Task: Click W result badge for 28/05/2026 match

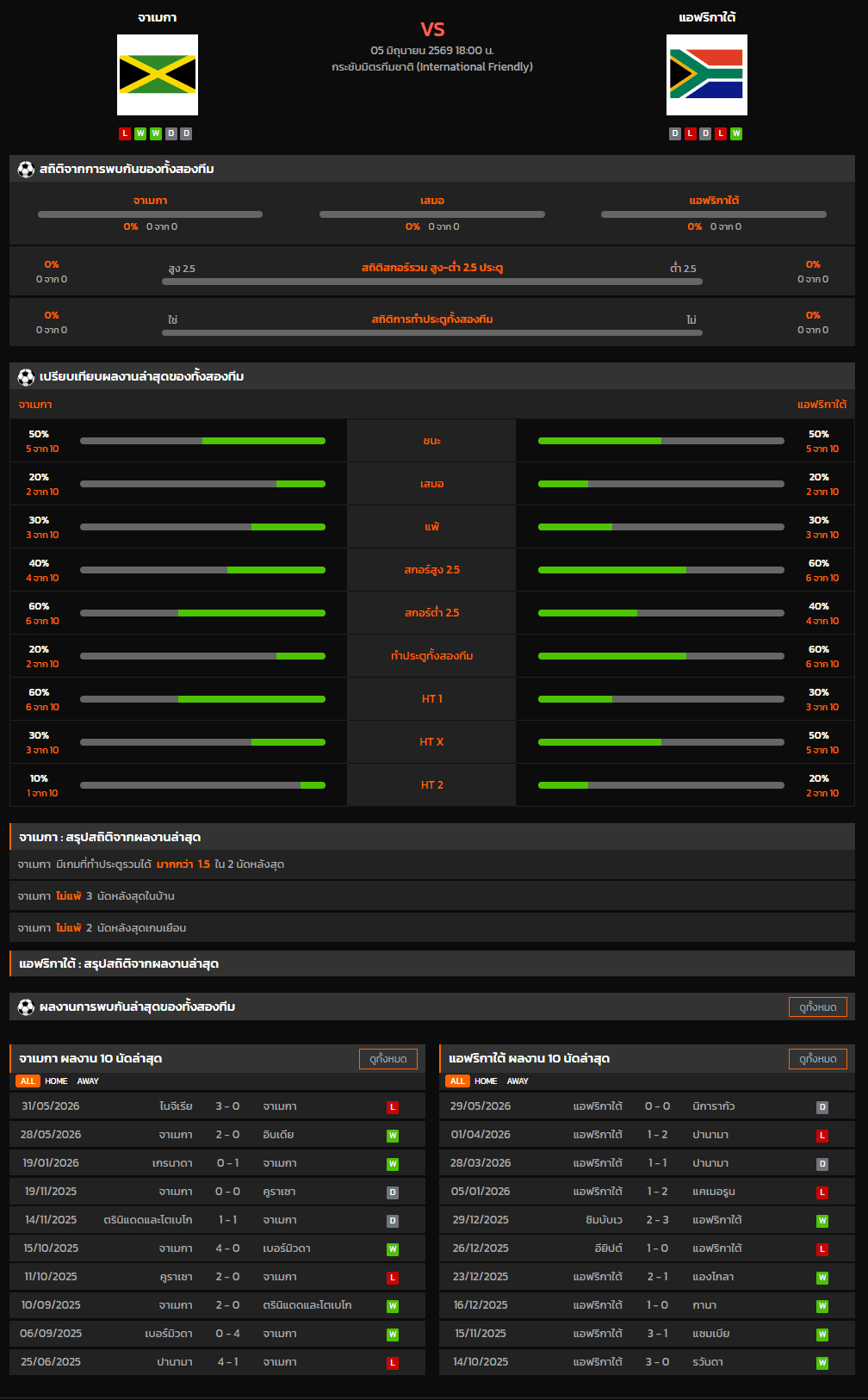Action: [x=393, y=1136]
